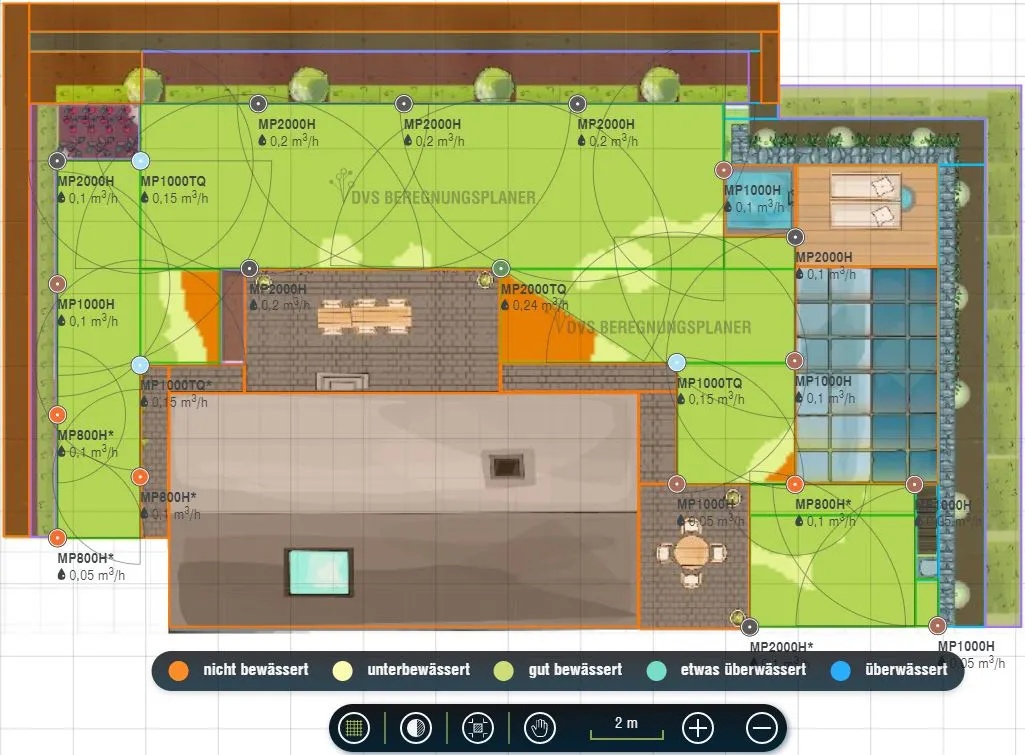Click the center plan view icon
This screenshot has height=755, width=1025.
click(477, 728)
